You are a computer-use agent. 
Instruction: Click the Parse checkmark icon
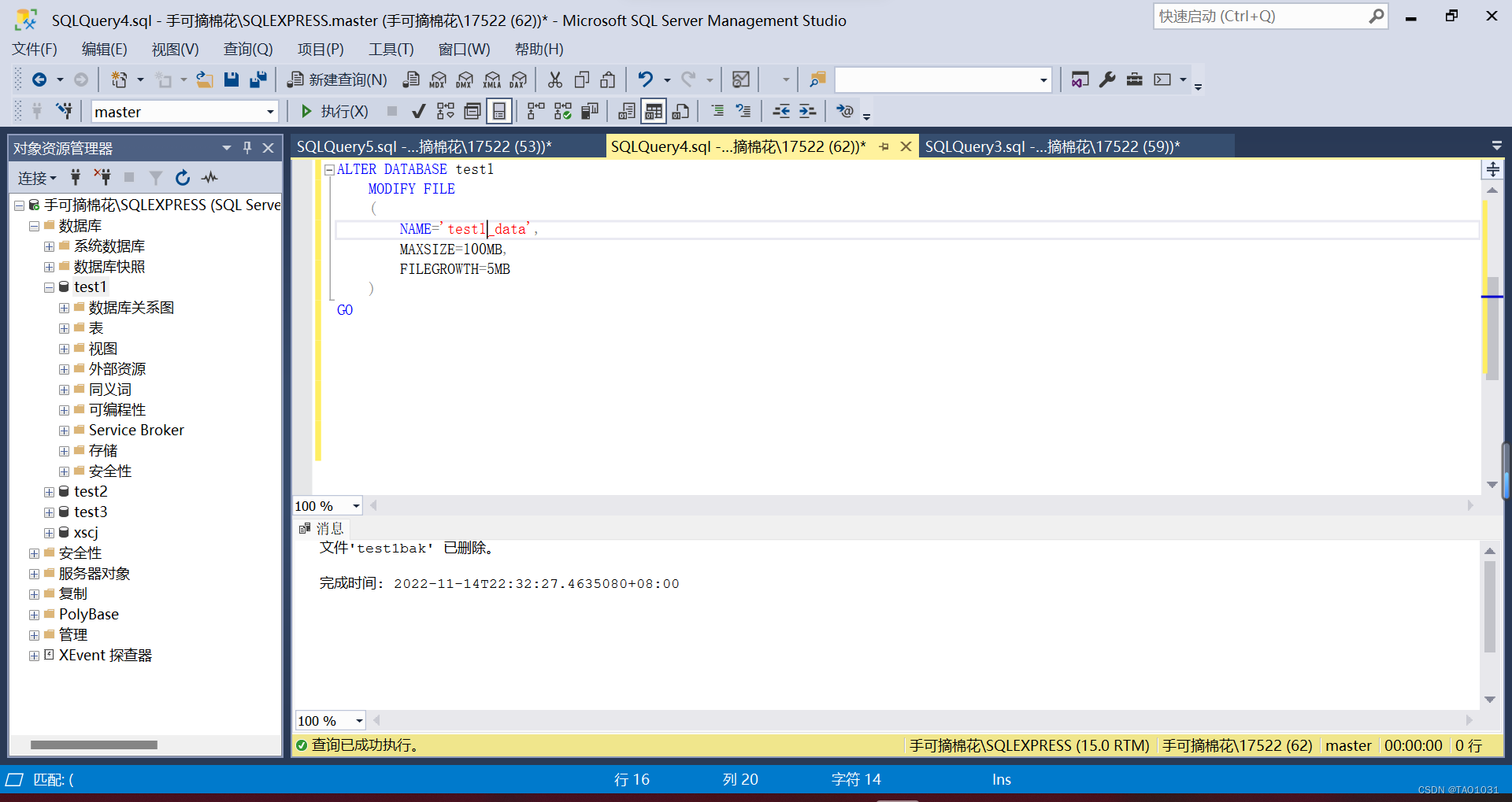point(419,112)
